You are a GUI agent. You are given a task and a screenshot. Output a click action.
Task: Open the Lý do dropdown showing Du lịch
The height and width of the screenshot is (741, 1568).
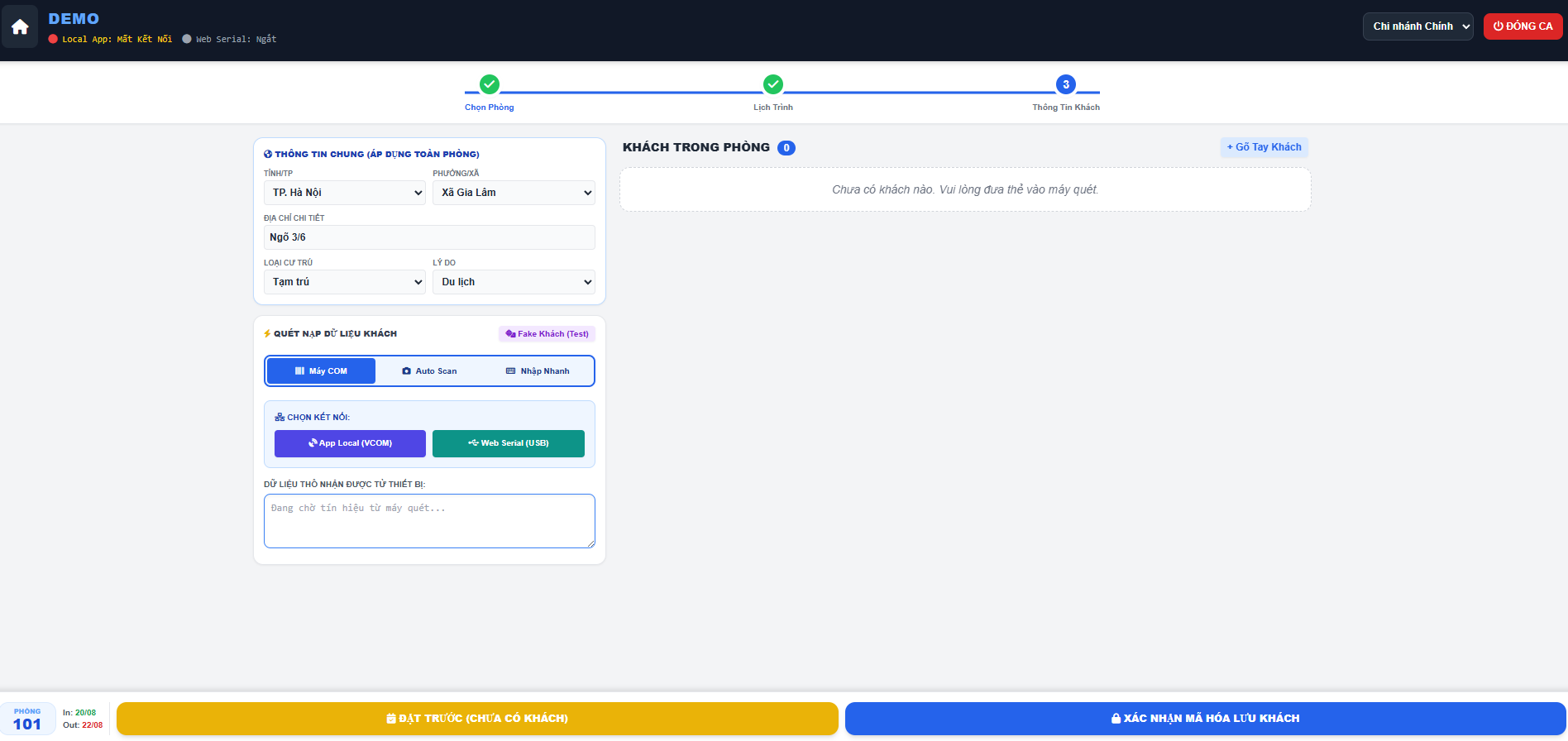click(514, 282)
